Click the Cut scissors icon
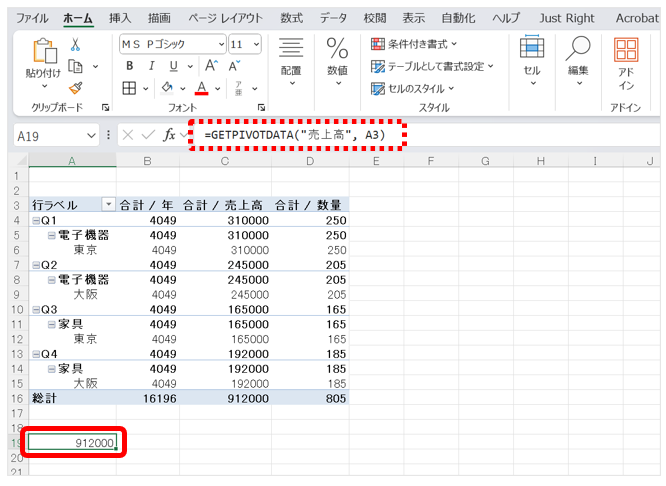The width and height of the screenshot is (666, 486). [75, 44]
